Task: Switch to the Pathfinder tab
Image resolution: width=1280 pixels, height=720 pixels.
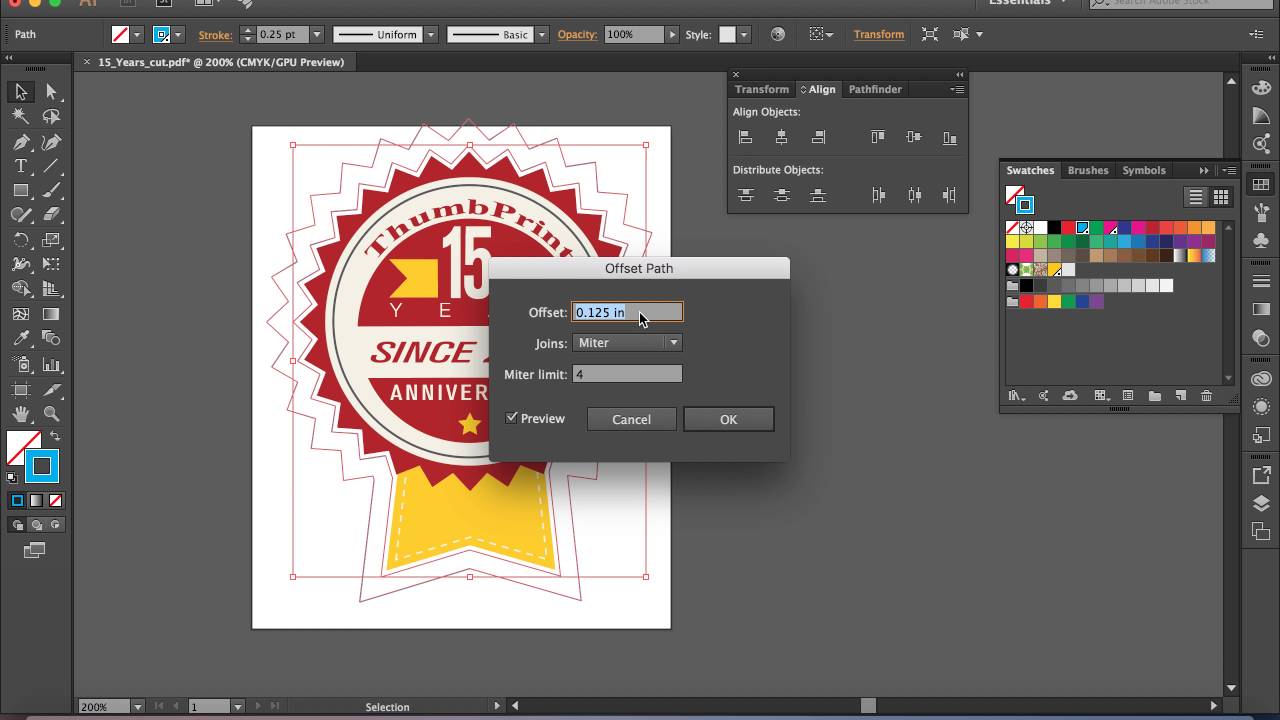Action: (875, 89)
